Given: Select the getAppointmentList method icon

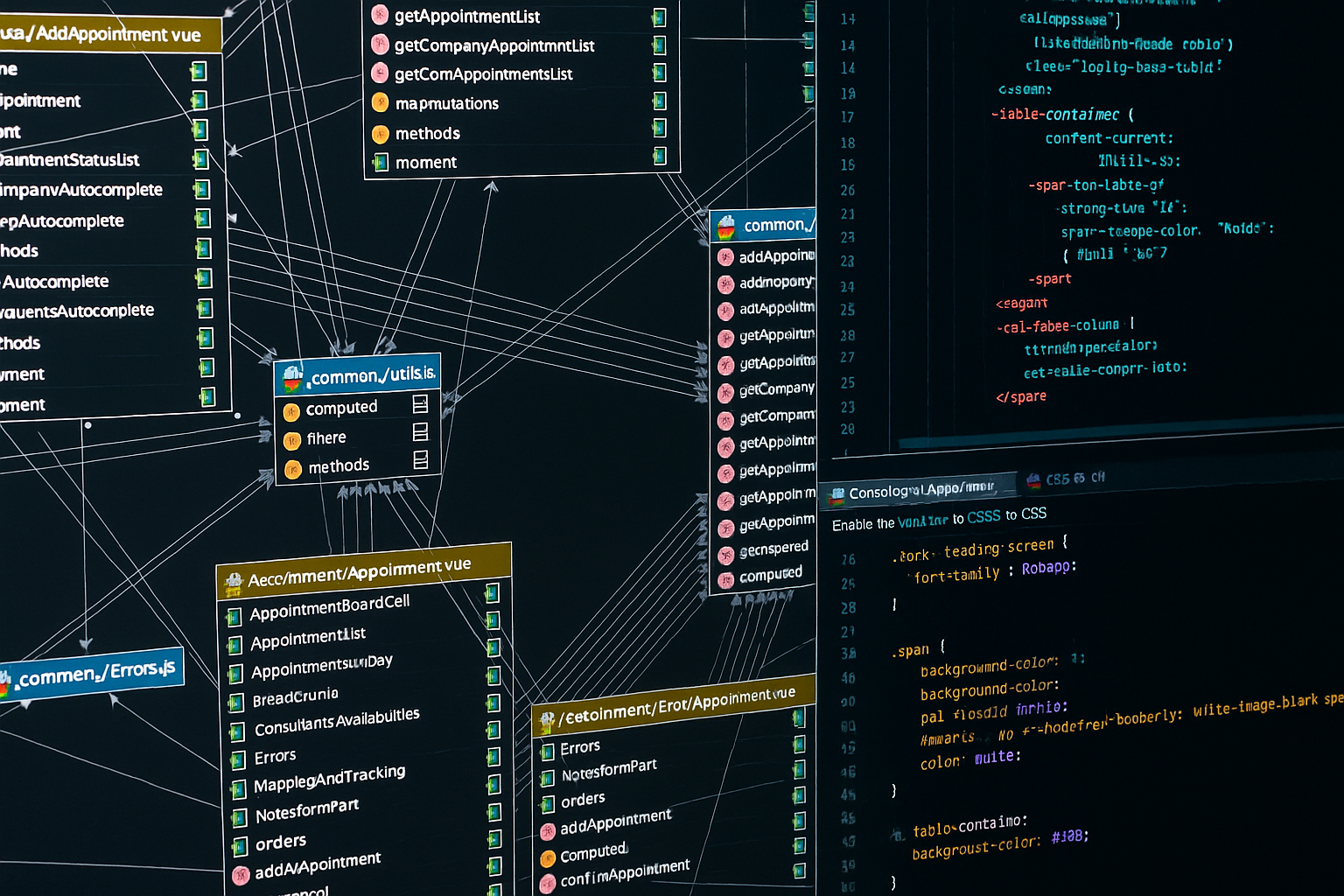Looking at the screenshot, I should tap(380, 16).
